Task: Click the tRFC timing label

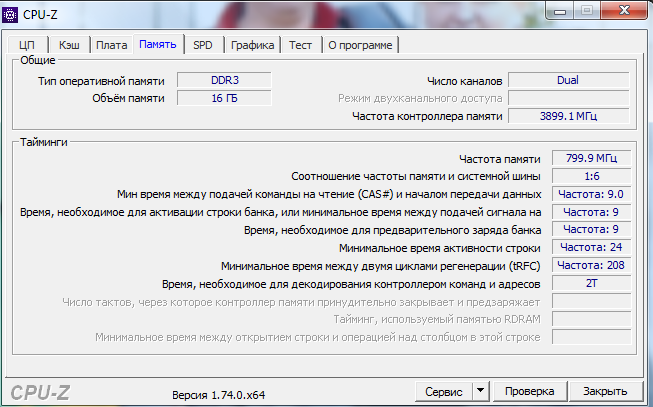Action: pyautogui.click(x=381, y=266)
